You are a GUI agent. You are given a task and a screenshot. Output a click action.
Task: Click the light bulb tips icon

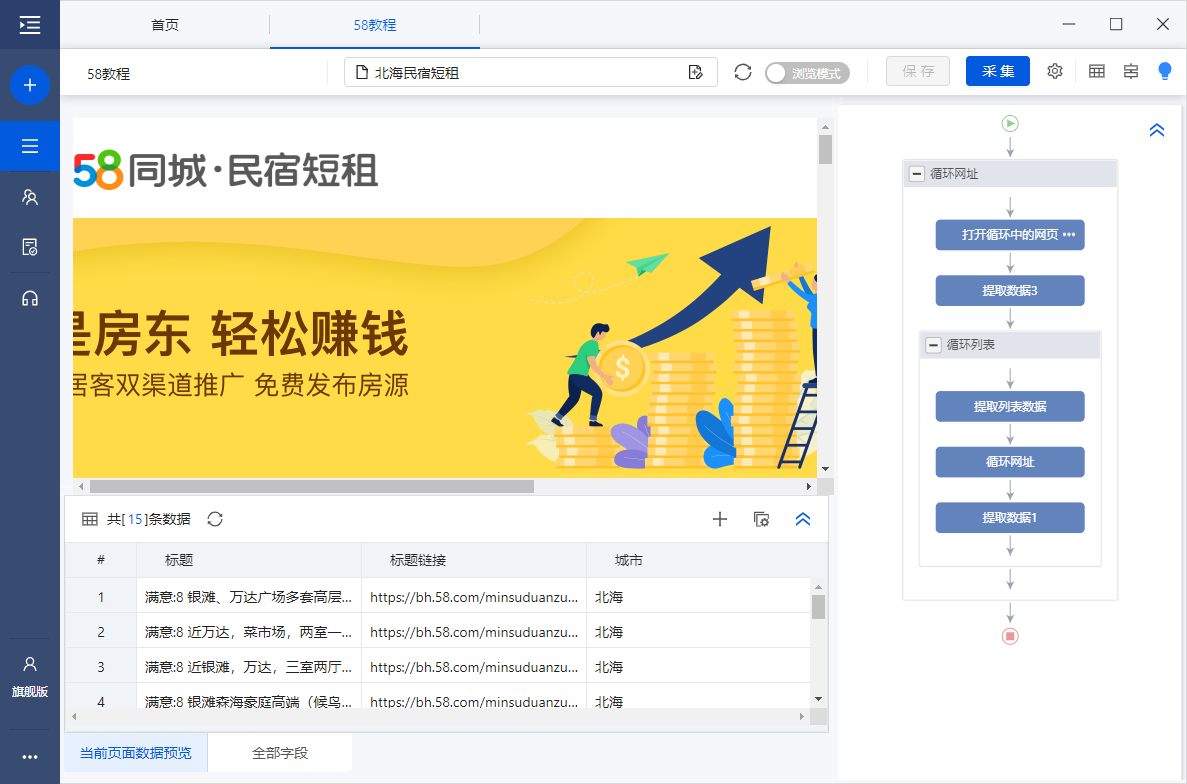pos(1164,72)
